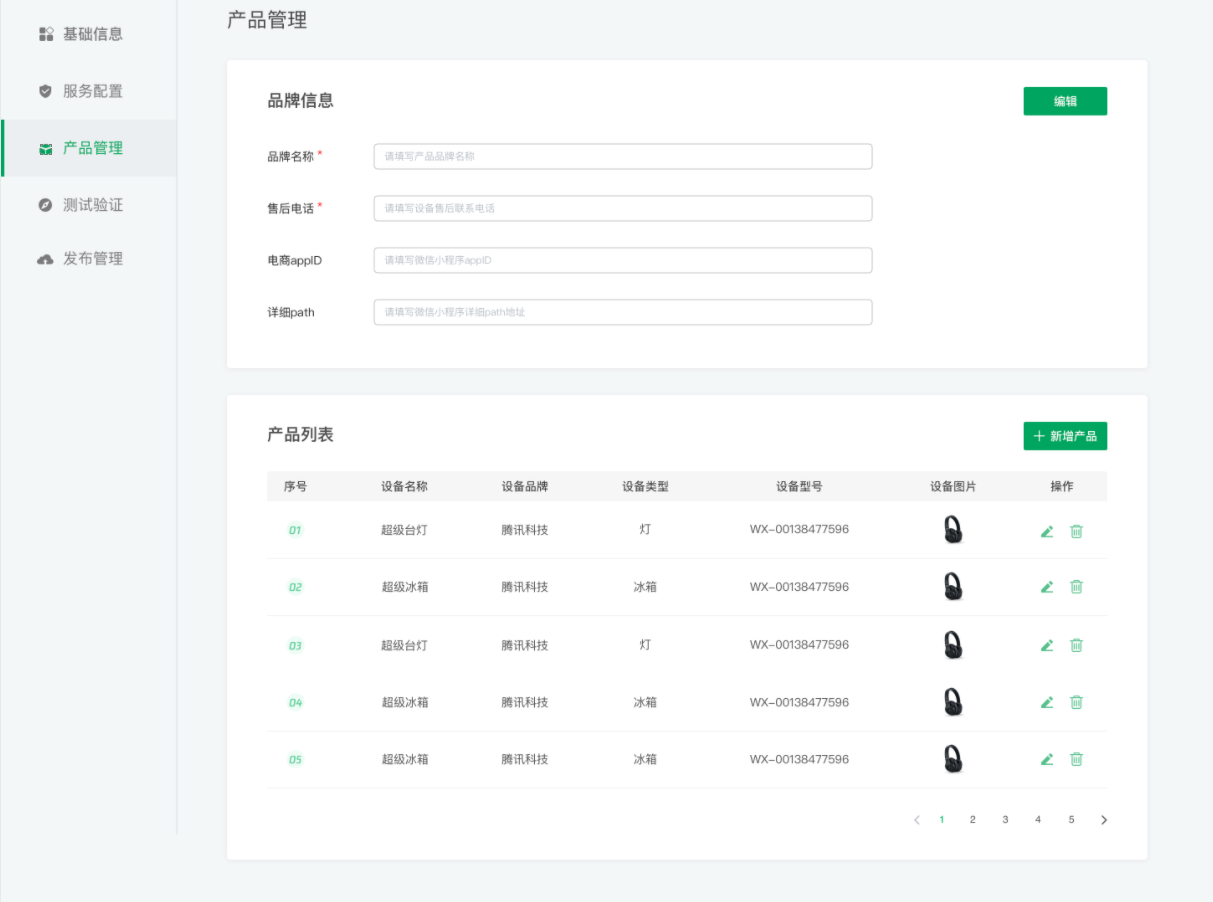Delete row 01 using trash icon
This screenshot has width=1213, height=902.
click(x=1076, y=531)
